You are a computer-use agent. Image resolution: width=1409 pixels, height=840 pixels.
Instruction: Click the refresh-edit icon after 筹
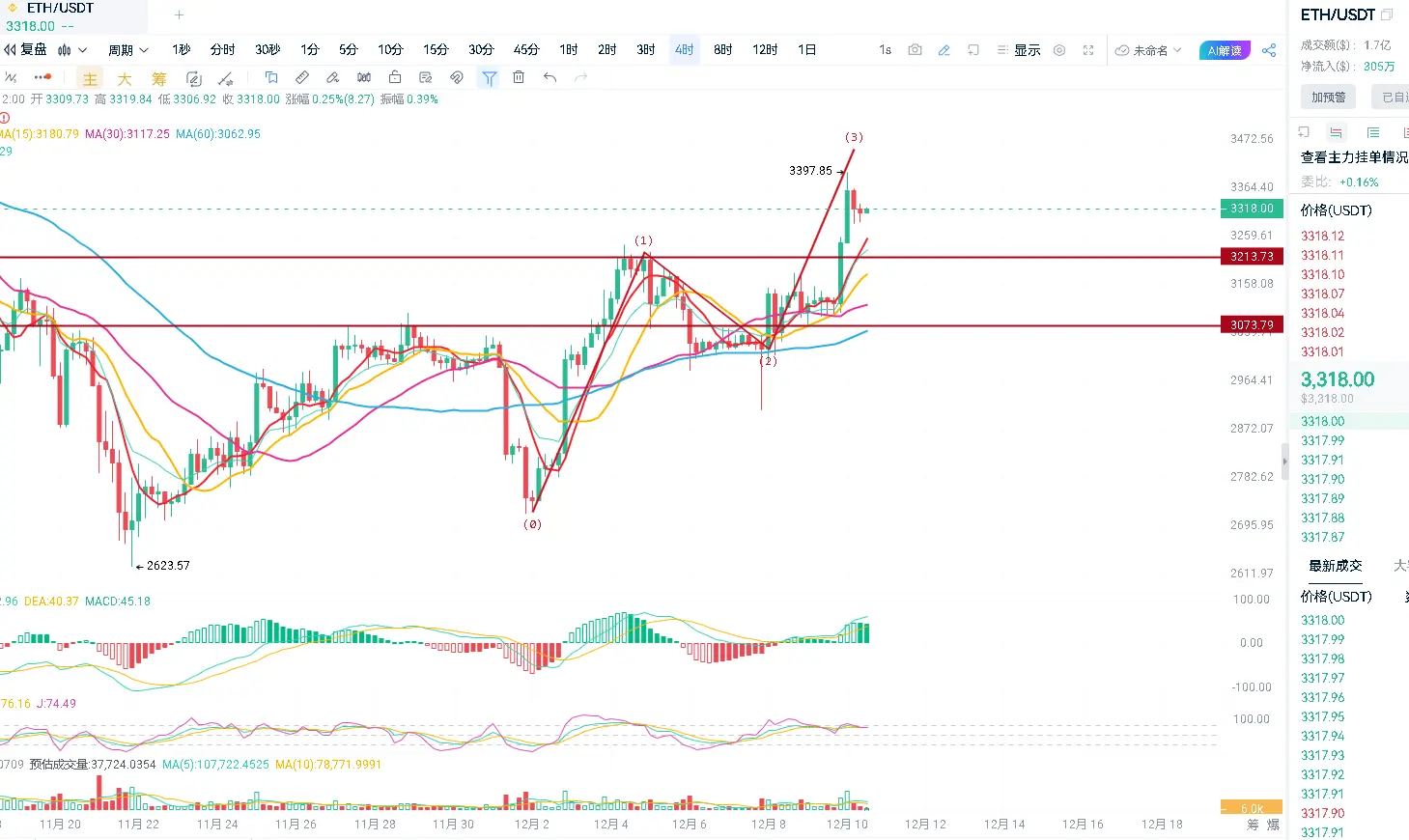(x=194, y=78)
